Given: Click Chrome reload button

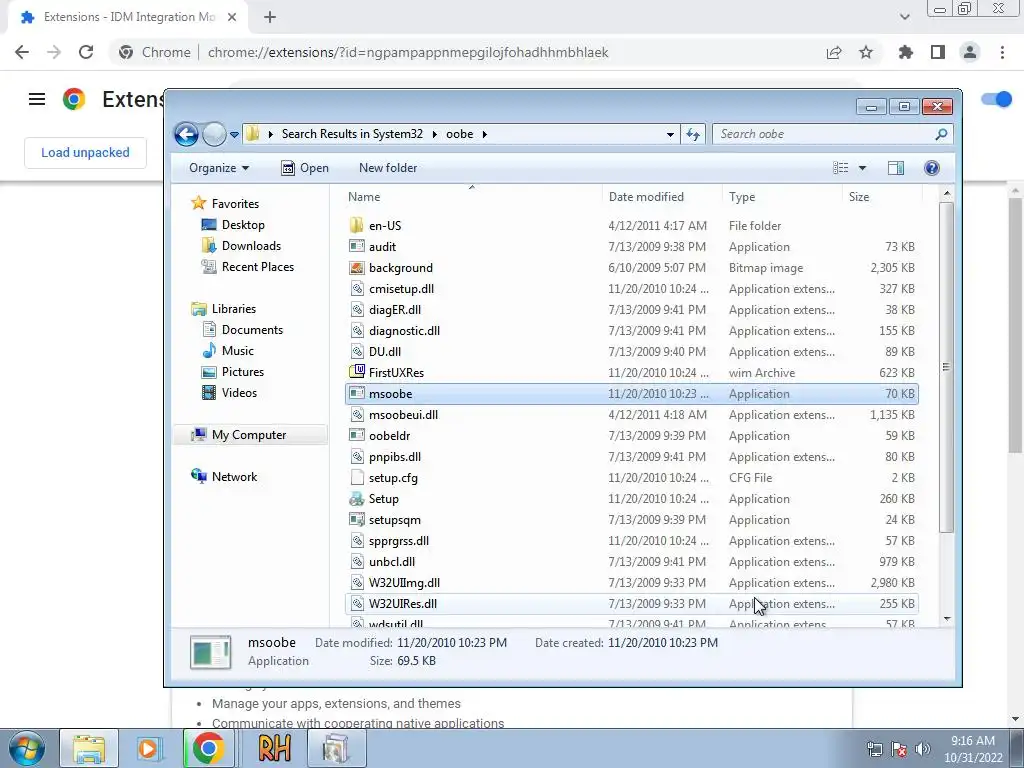Looking at the screenshot, I should (x=86, y=52).
